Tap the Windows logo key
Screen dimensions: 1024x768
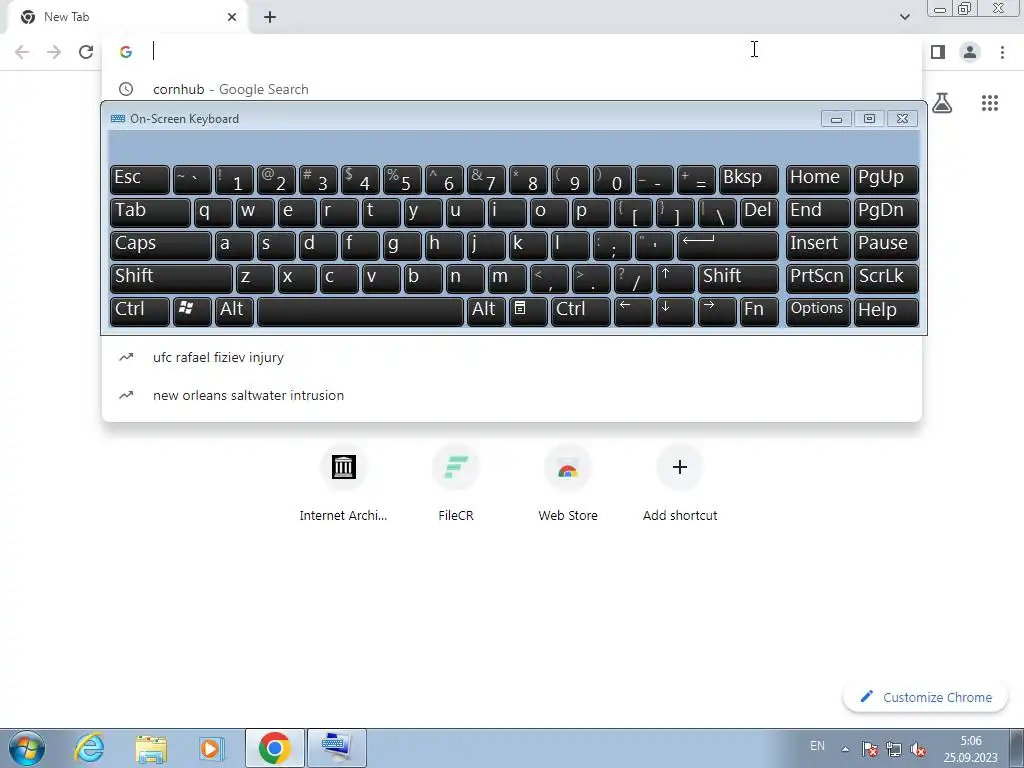coord(192,312)
